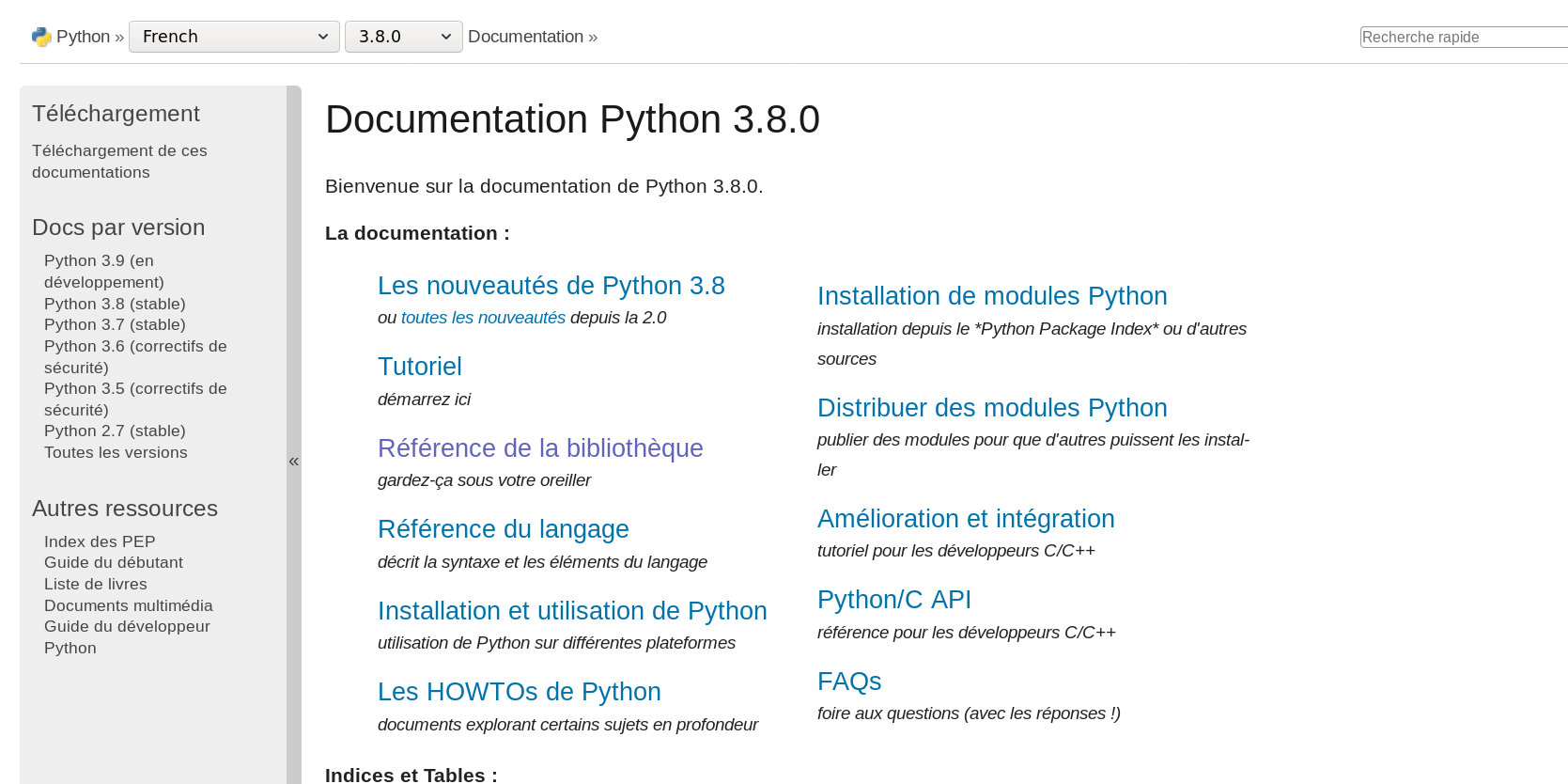1568x784 pixels.
Task: Open the Documentation breadcrumb link
Action: (525, 37)
